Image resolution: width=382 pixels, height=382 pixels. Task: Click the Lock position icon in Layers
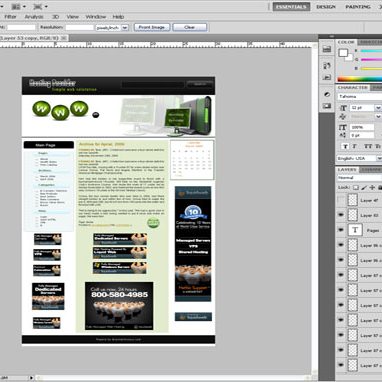[x=372, y=188]
